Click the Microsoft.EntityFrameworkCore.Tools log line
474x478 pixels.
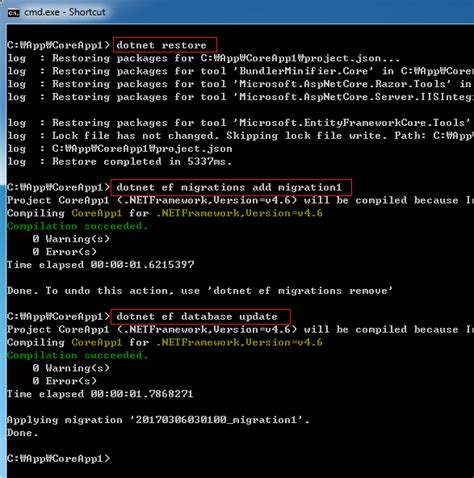pos(240,123)
